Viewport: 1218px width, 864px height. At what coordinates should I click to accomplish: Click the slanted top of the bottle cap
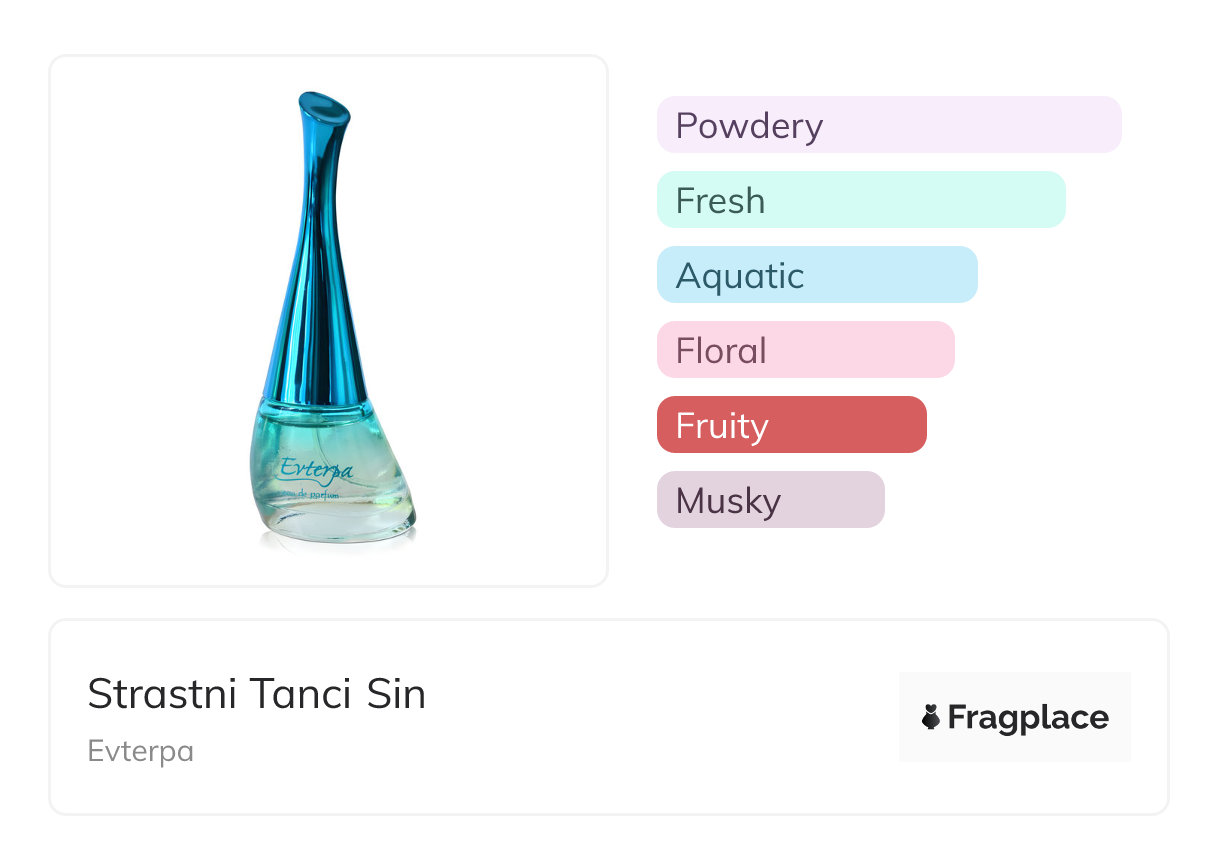click(x=324, y=105)
